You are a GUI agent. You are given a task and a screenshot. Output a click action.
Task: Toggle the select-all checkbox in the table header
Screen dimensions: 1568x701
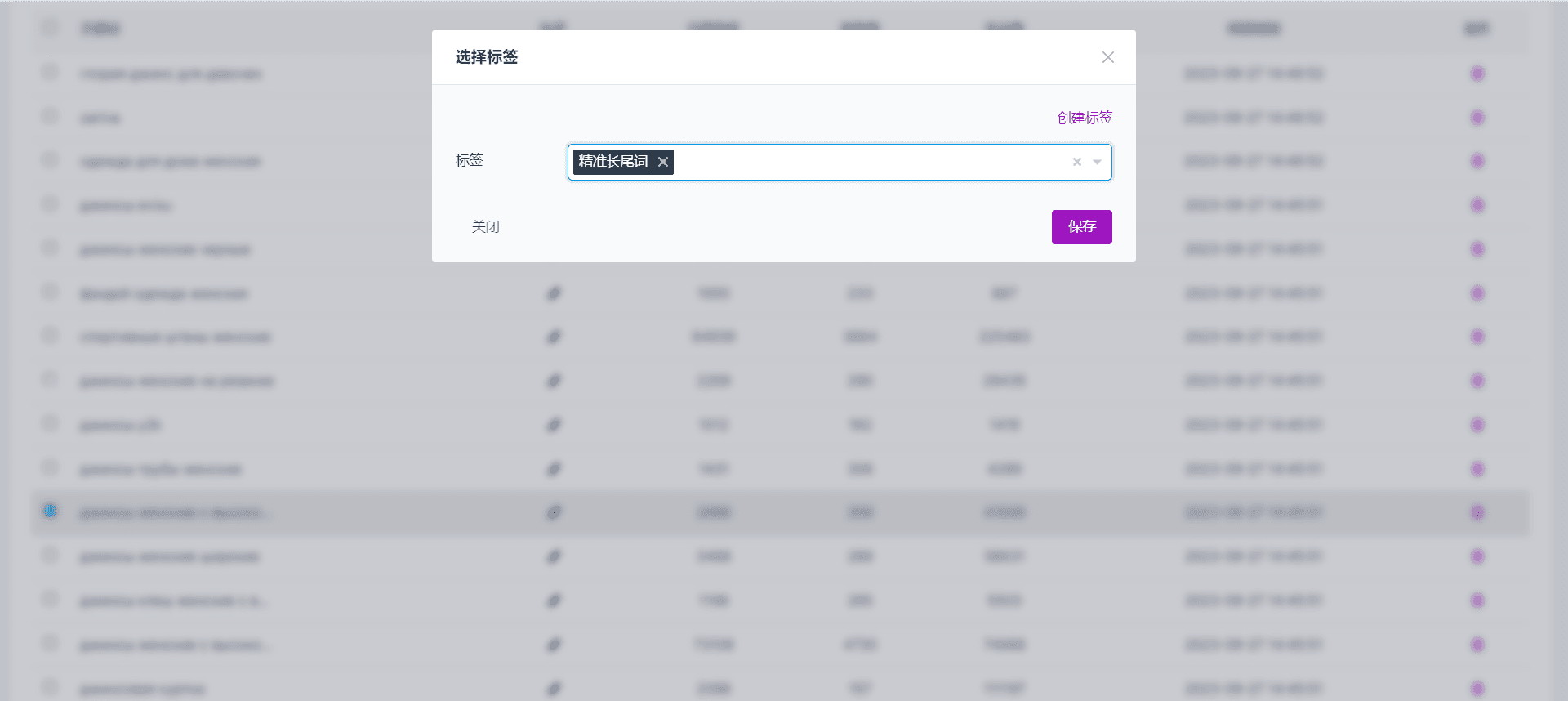[x=50, y=28]
